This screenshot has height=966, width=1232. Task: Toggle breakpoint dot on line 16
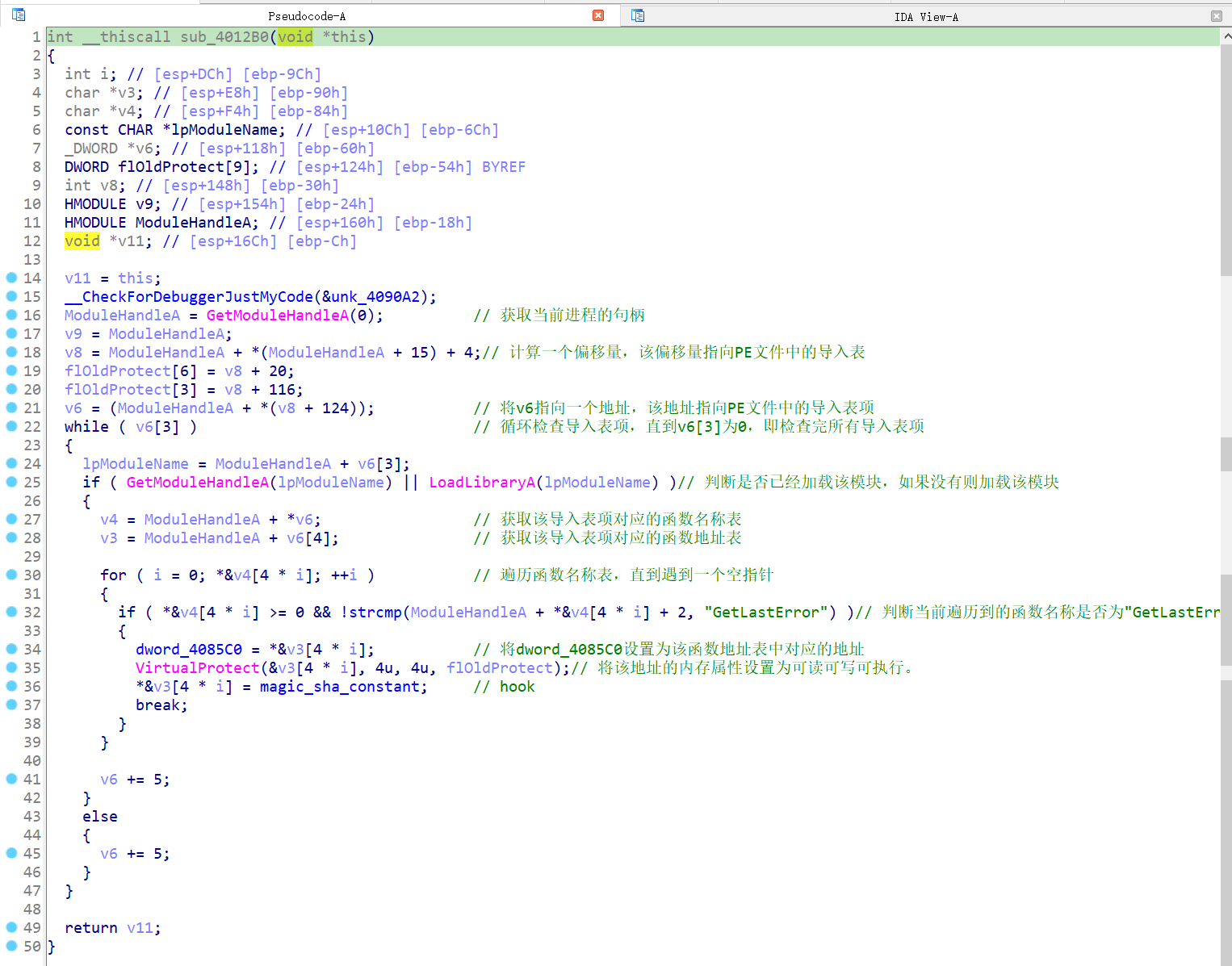(x=12, y=315)
